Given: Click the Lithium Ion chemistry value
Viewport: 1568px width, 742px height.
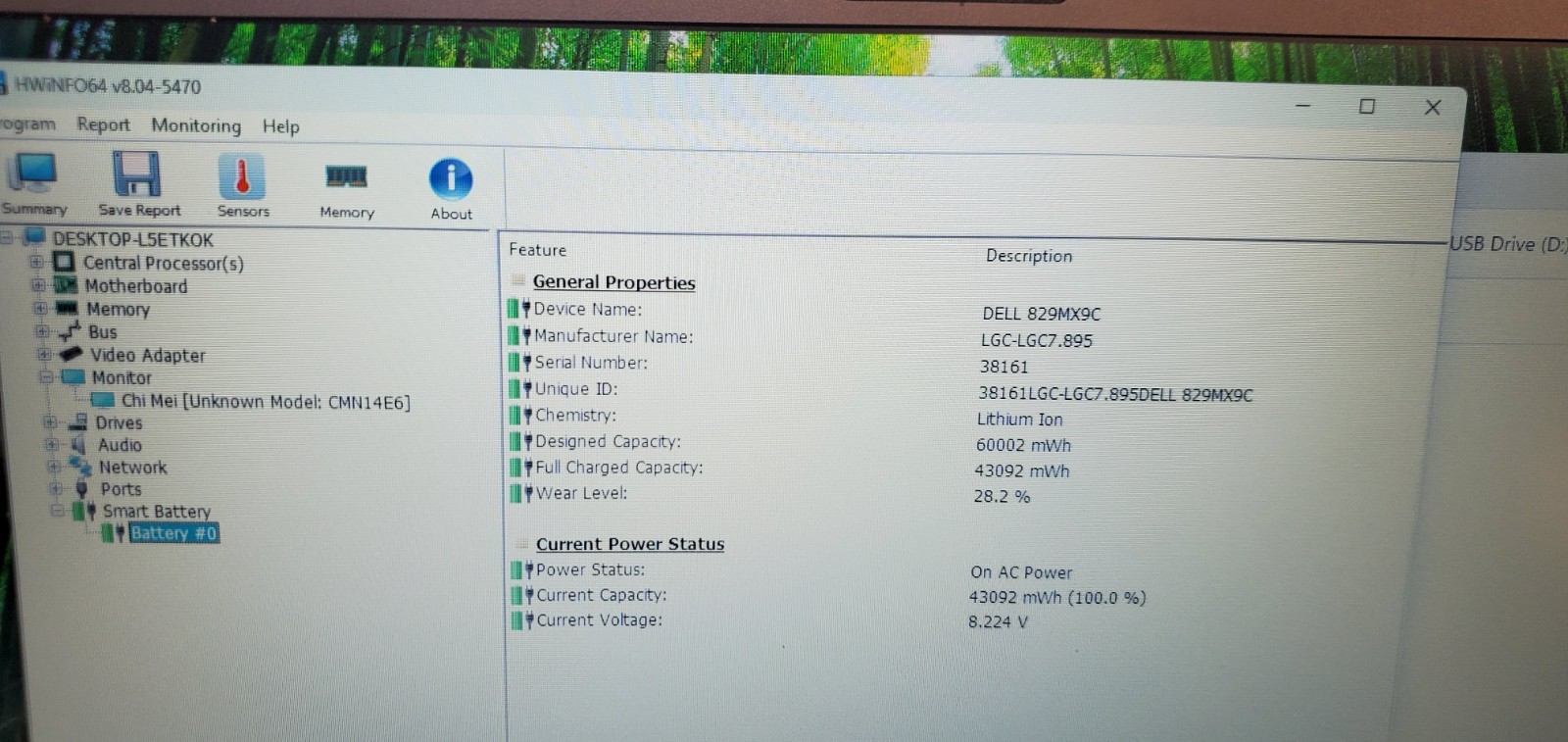Looking at the screenshot, I should [x=1019, y=419].
